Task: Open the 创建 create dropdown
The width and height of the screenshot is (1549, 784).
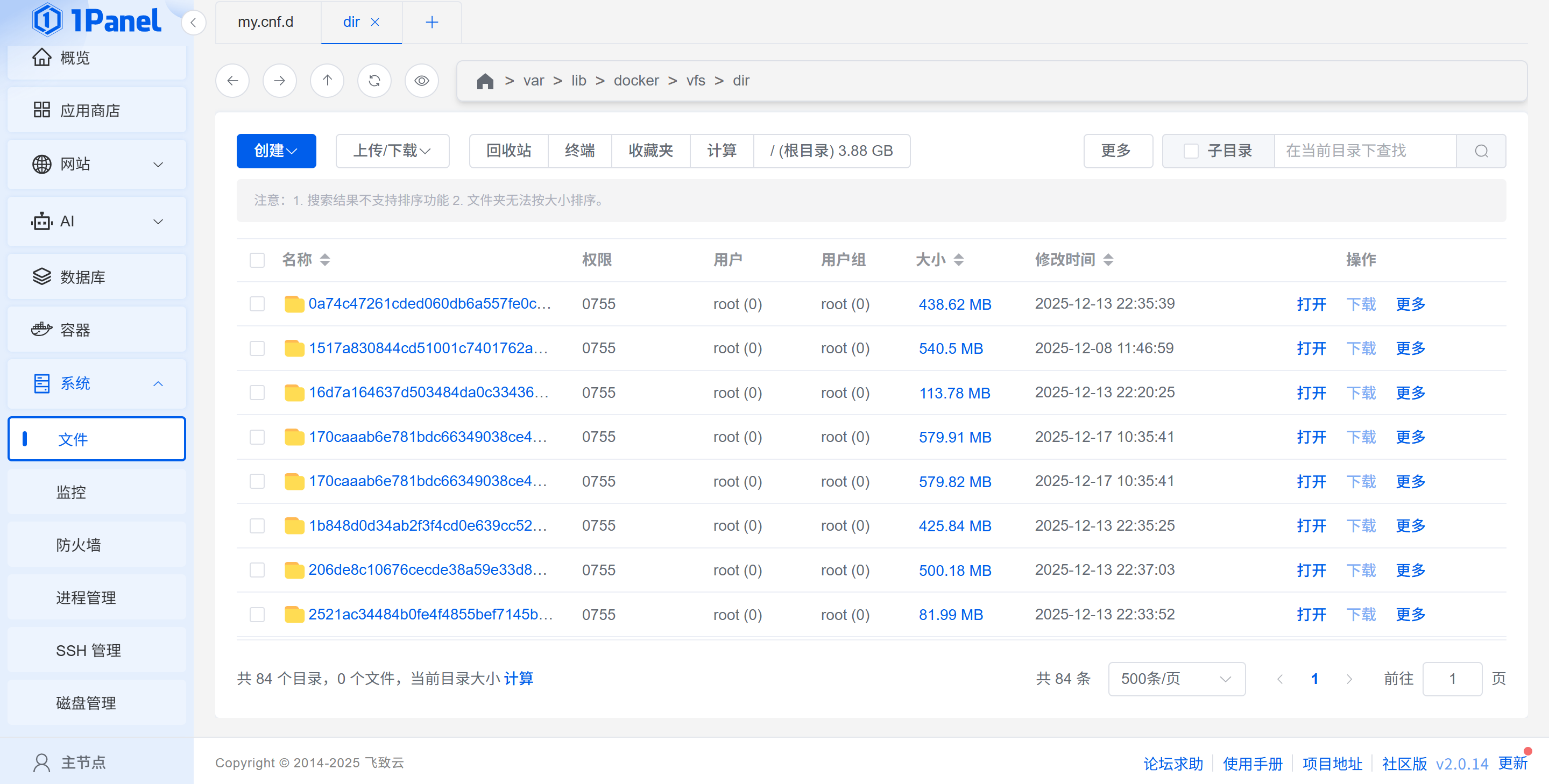Action: coord(276,151)
